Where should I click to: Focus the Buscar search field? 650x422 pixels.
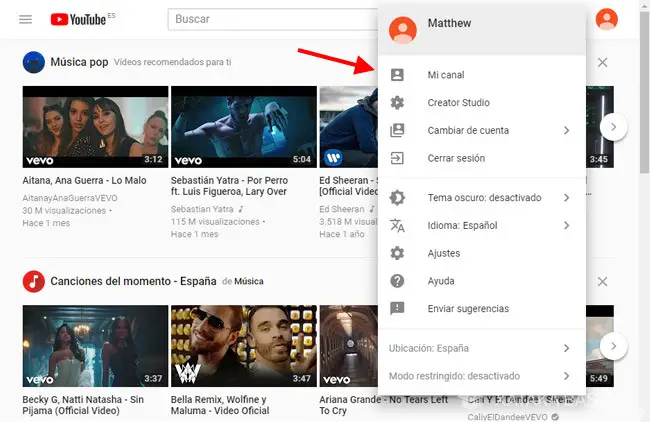273,19
